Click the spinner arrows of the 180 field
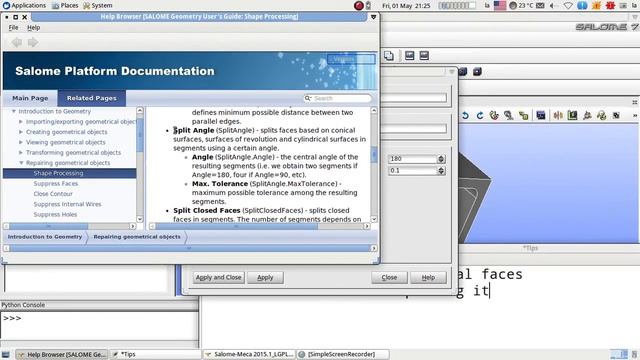640x360 pixels. click(x=441, y=159)
